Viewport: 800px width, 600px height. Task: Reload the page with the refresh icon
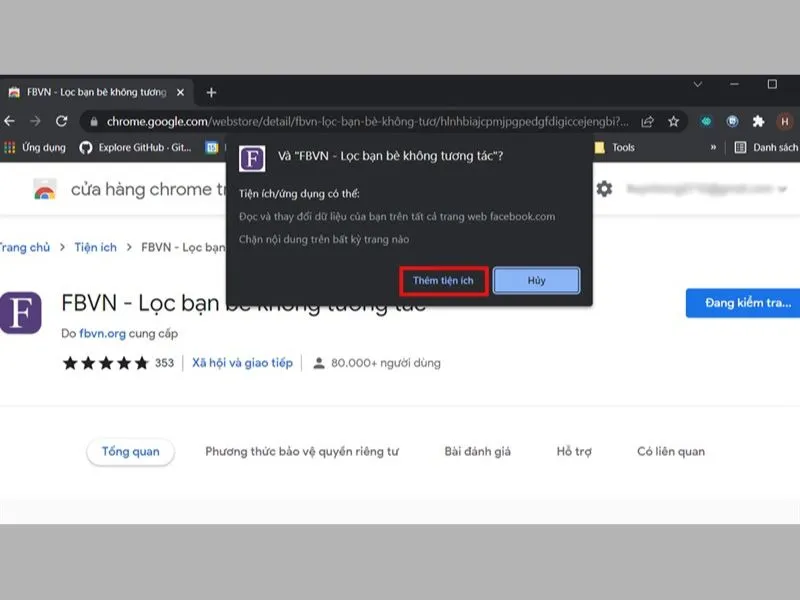point(62,121)
